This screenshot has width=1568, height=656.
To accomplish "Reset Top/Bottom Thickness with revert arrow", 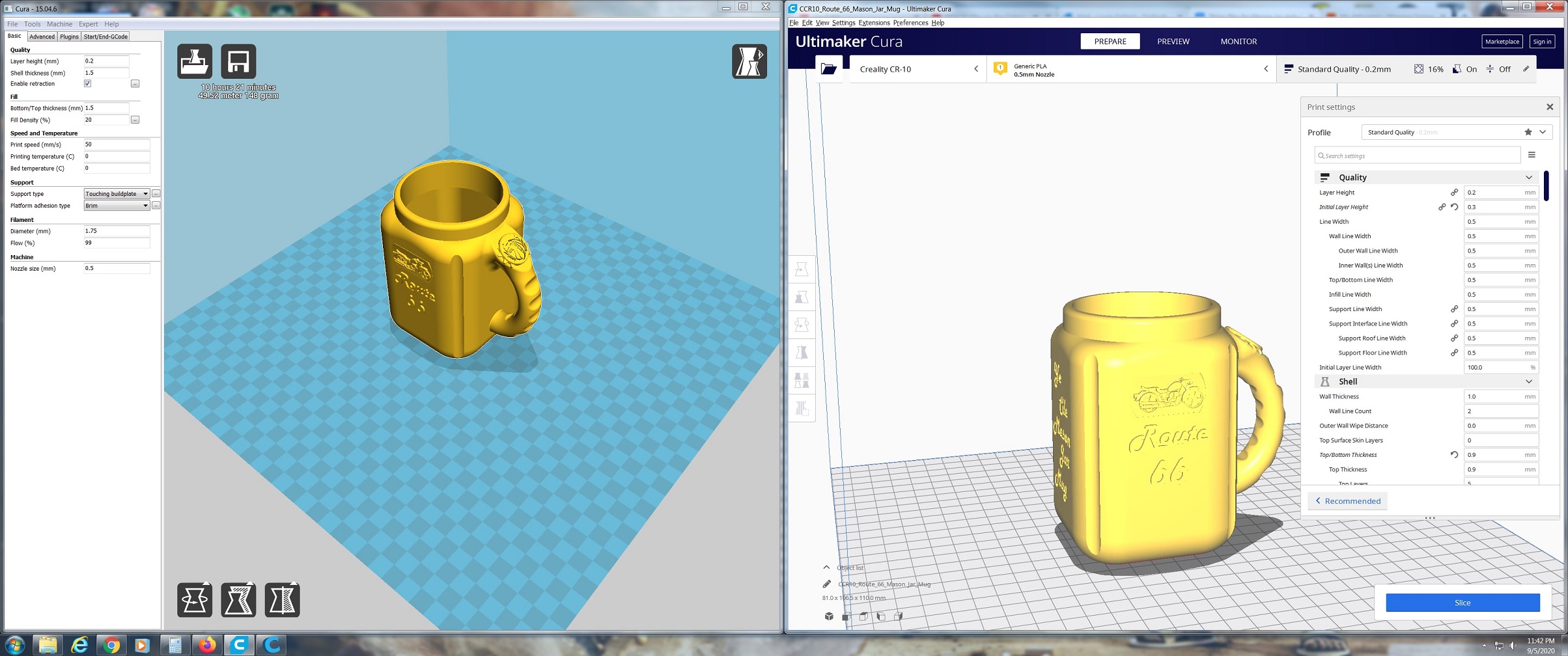I will [x=1454, y=455].
